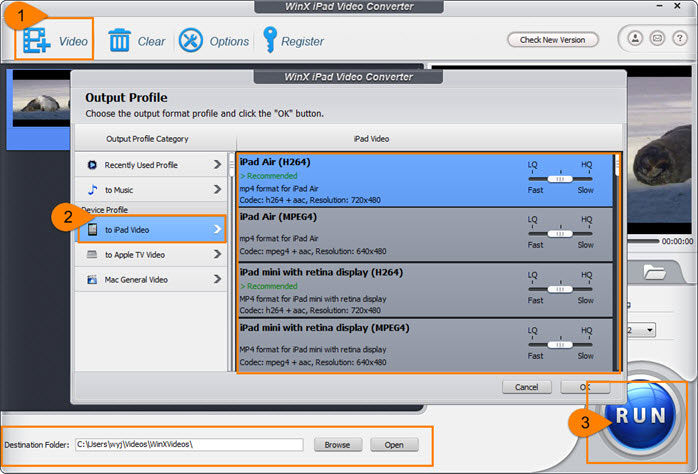
Task: Click the Clear trash can icon
Action: pos(119,40)
